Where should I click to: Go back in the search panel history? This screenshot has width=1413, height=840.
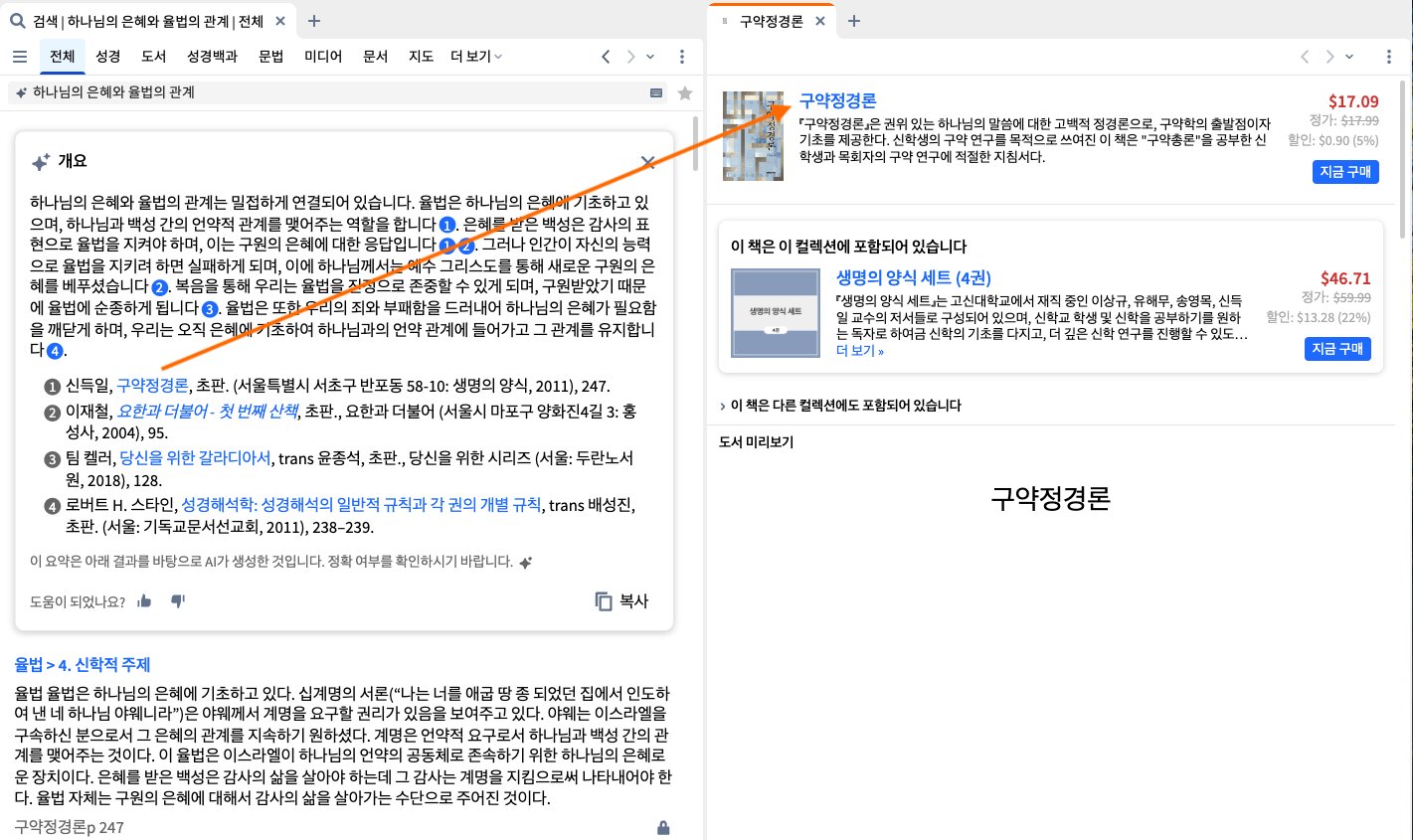pos(606,57)
